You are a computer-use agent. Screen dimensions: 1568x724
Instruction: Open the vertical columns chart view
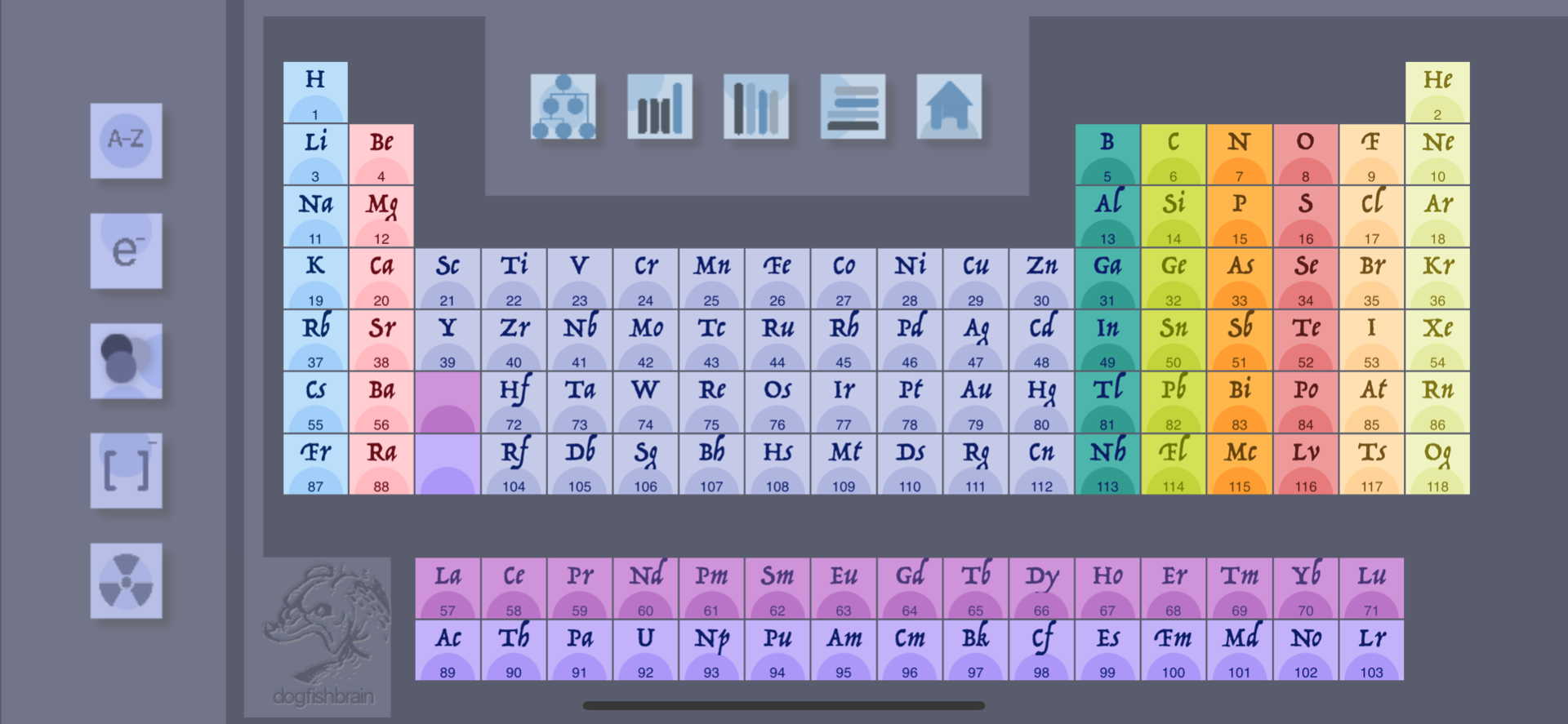click(756, 107)
